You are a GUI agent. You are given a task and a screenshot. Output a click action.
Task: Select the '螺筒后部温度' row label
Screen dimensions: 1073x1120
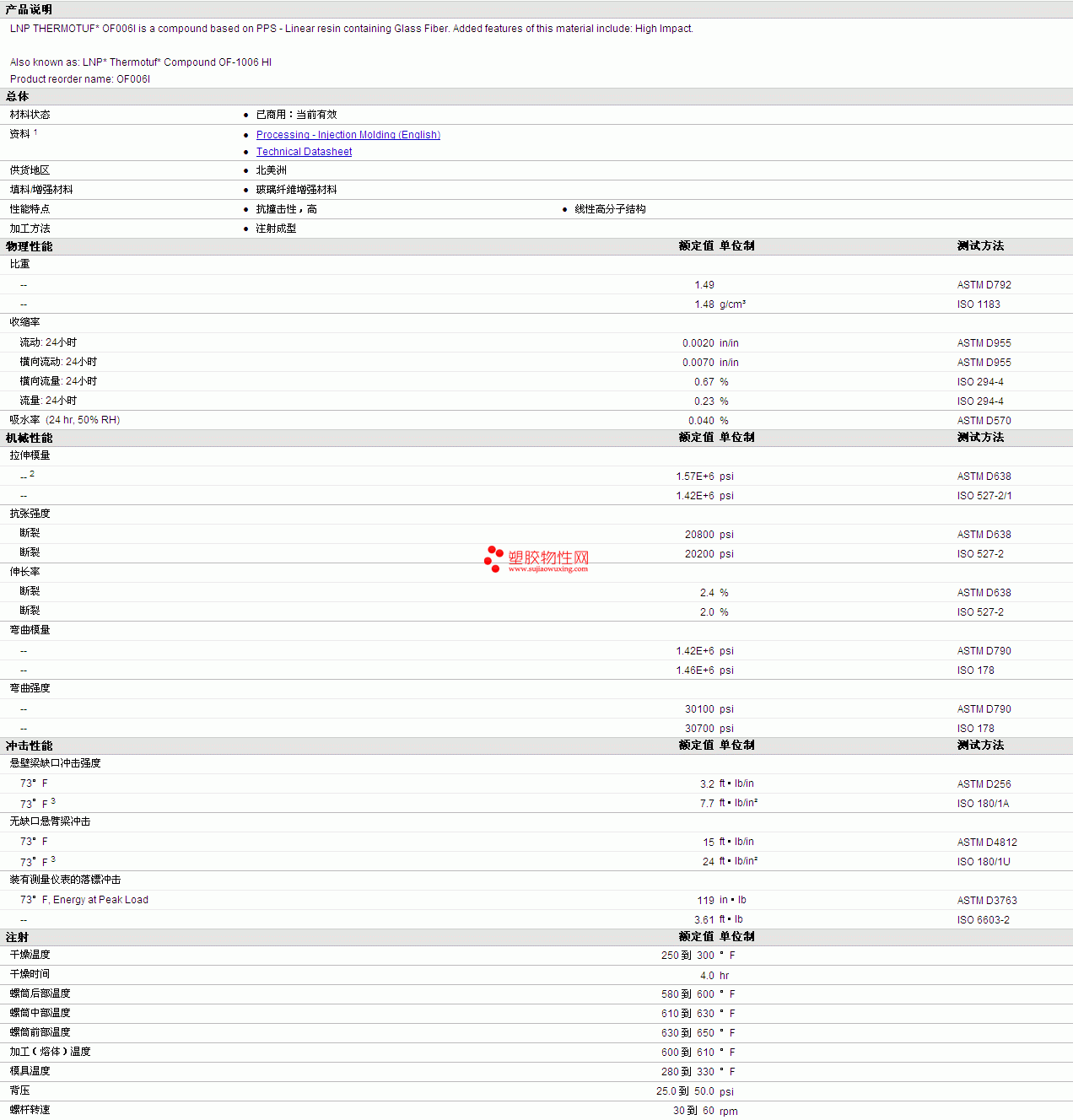(x=40, y=993)
